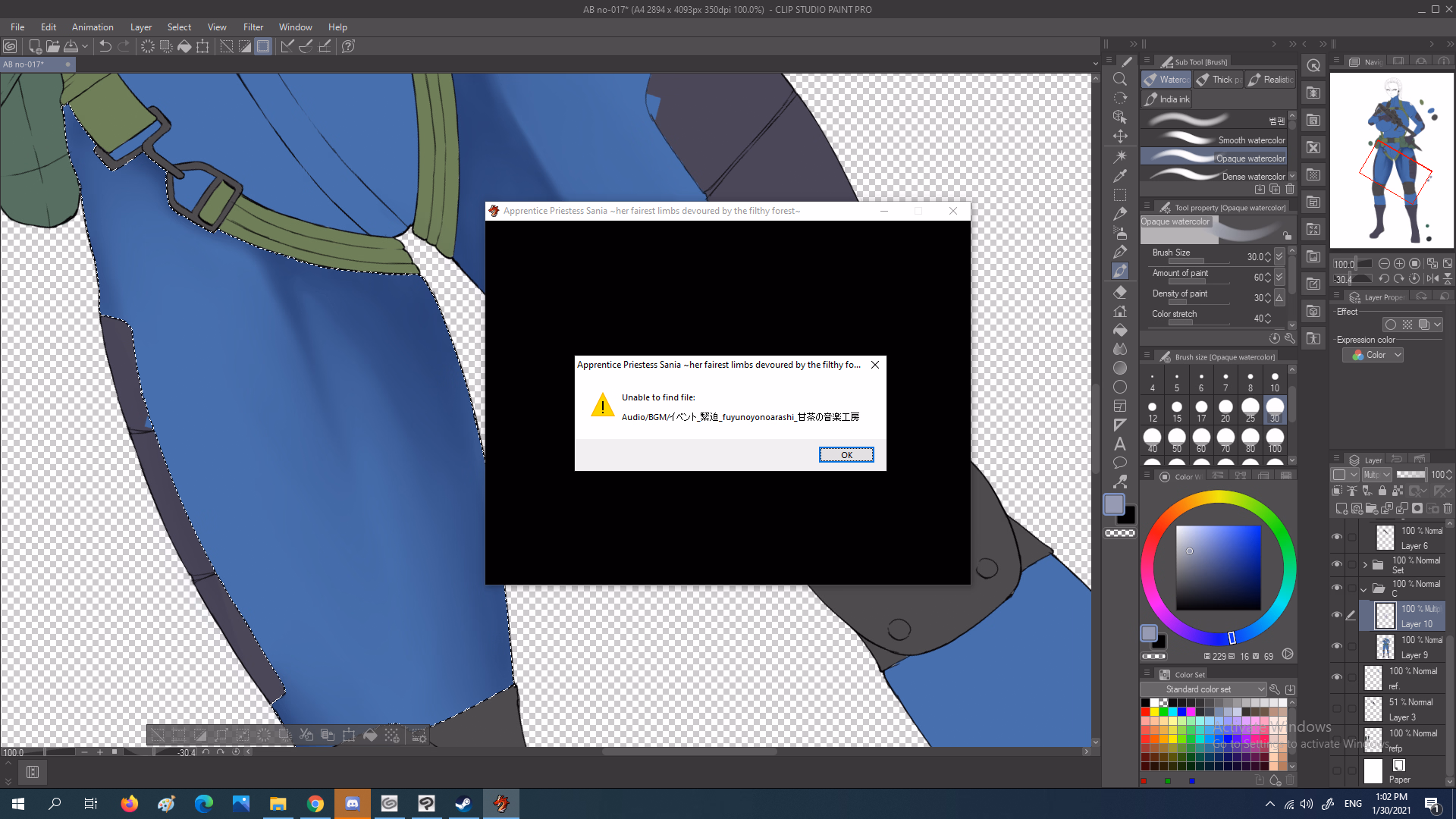Open the Save dropdown arrow in command bar
Screen dimensions: 1456x819
85,46
